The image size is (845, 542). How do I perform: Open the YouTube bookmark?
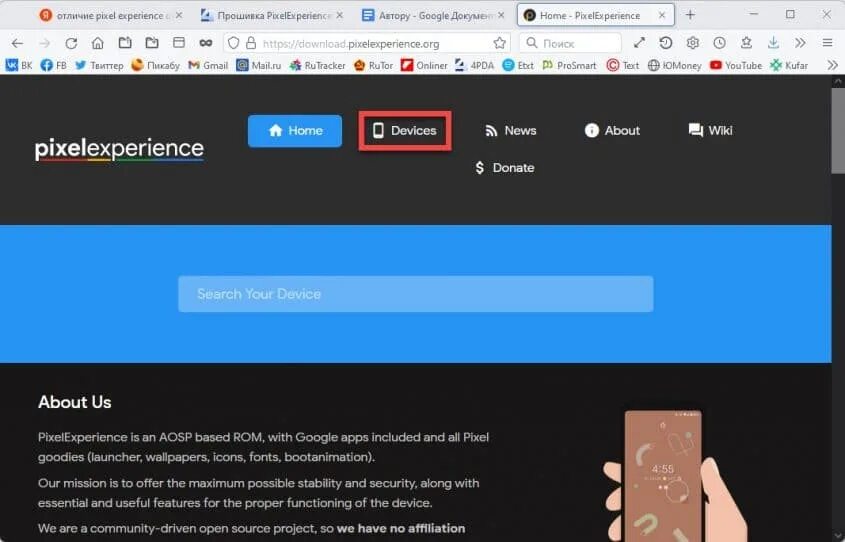(736, 65)
